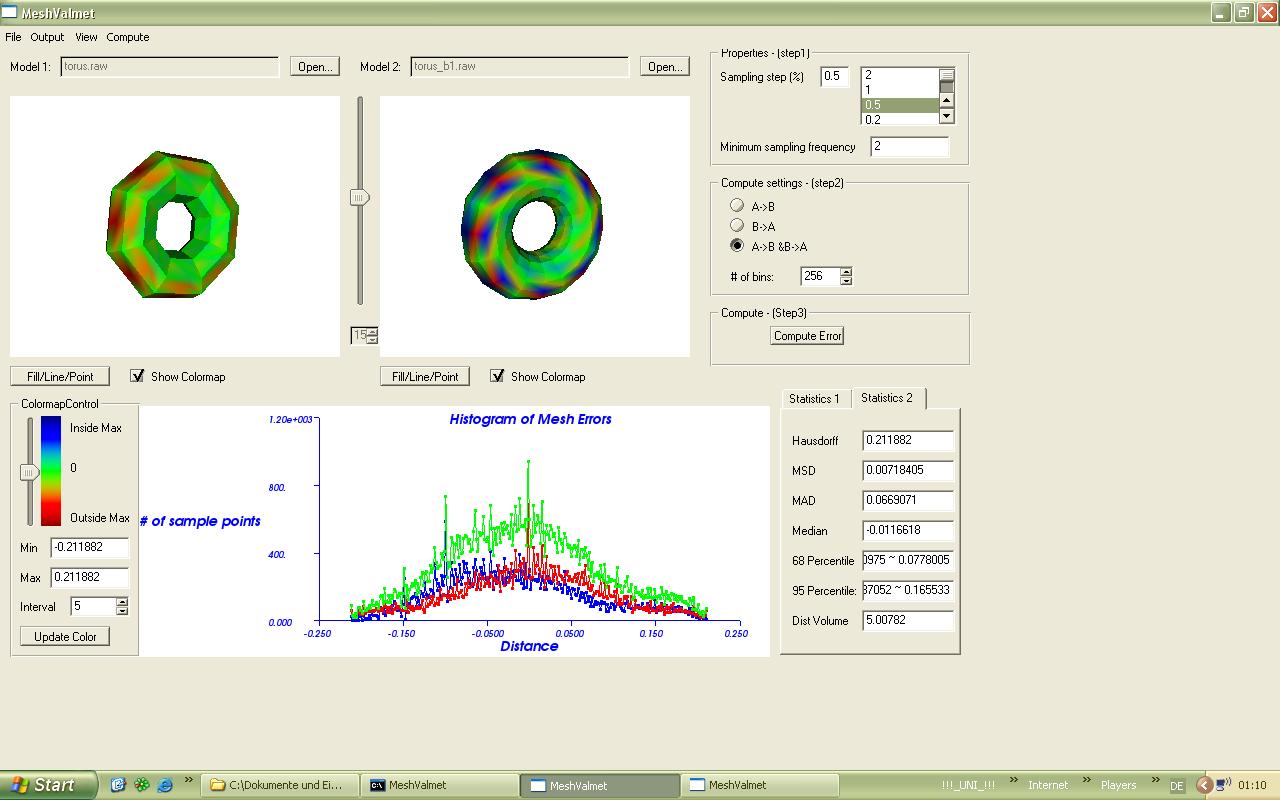1280x800 pixels.
Task: Click the Update Color button
Action: (65, 636)
